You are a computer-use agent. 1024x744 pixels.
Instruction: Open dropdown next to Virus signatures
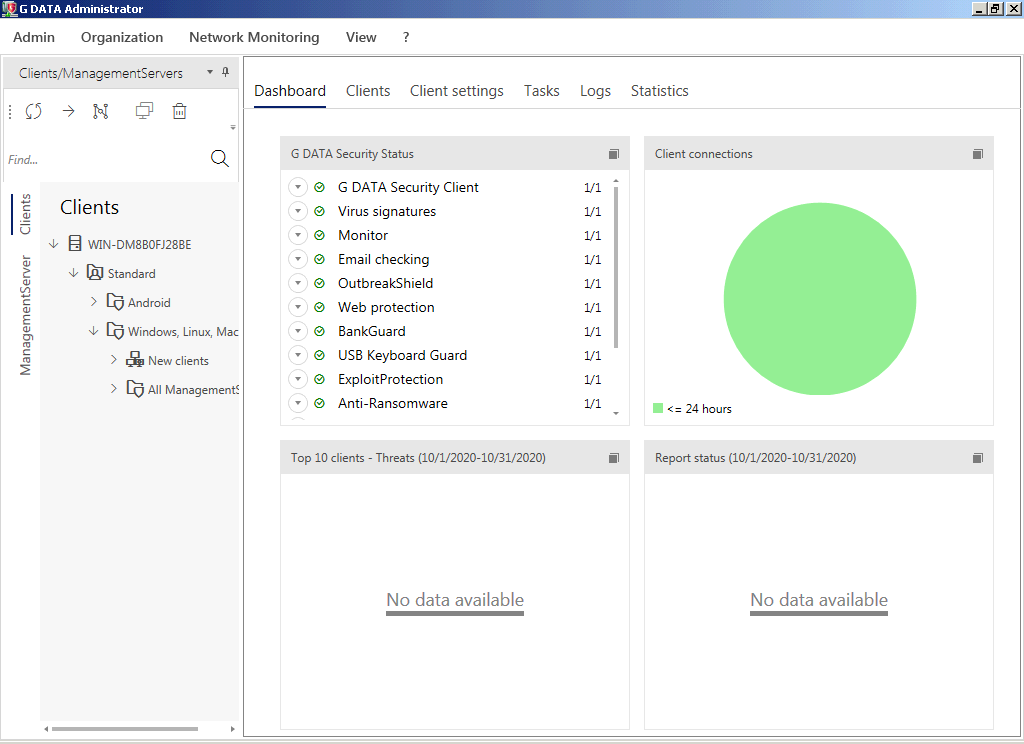[x=297, y=211]
